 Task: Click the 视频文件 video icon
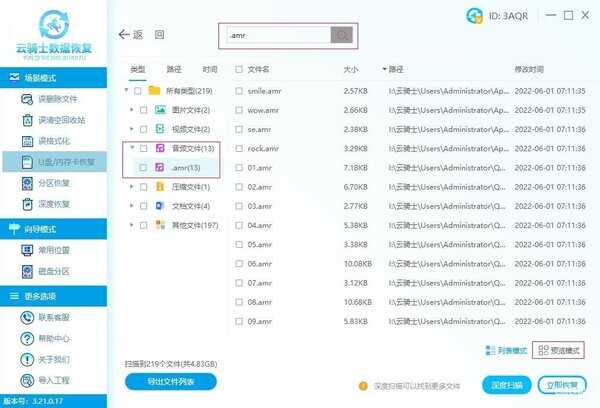coord(160,129)
